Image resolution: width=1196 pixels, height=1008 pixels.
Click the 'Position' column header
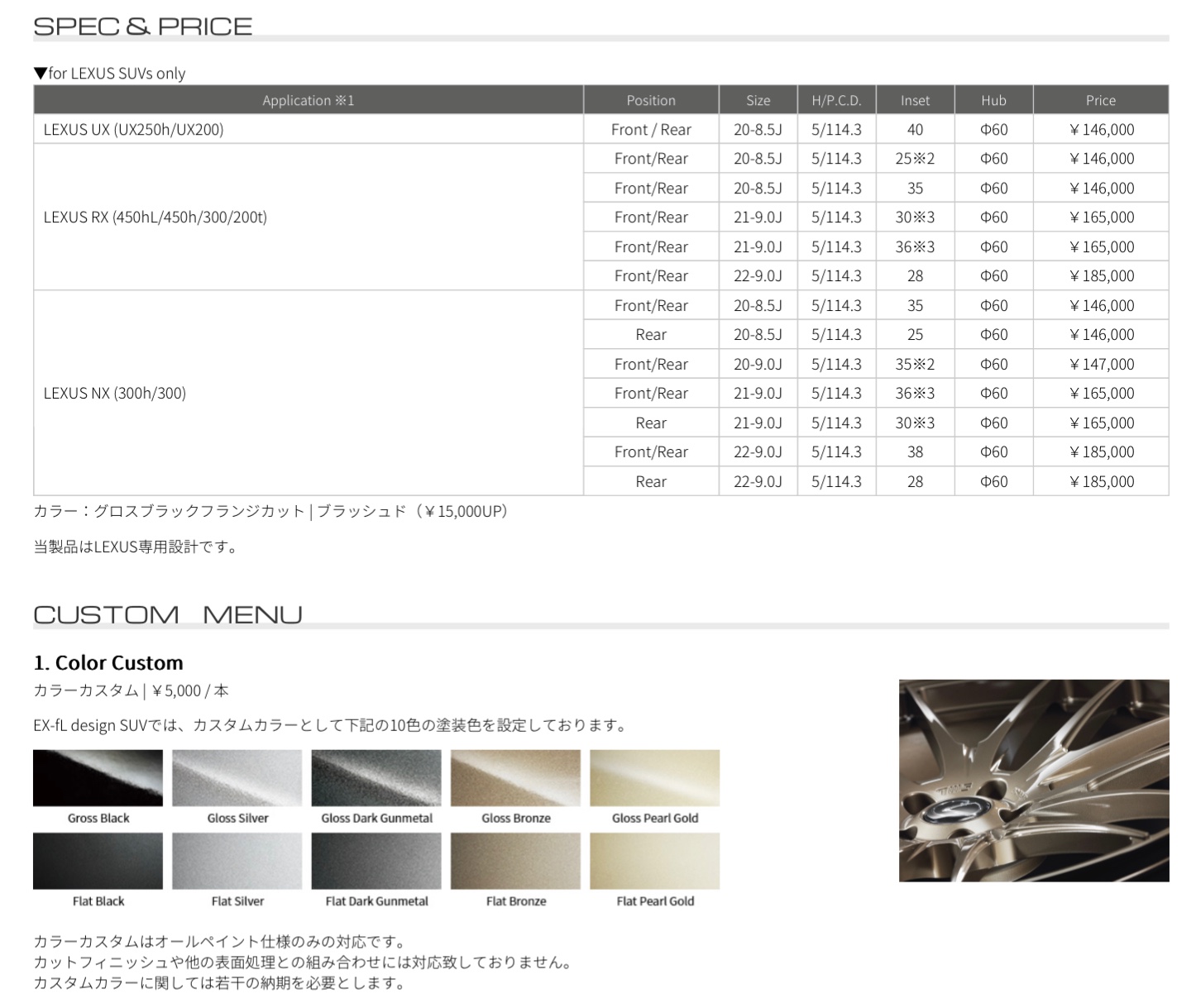651,100
